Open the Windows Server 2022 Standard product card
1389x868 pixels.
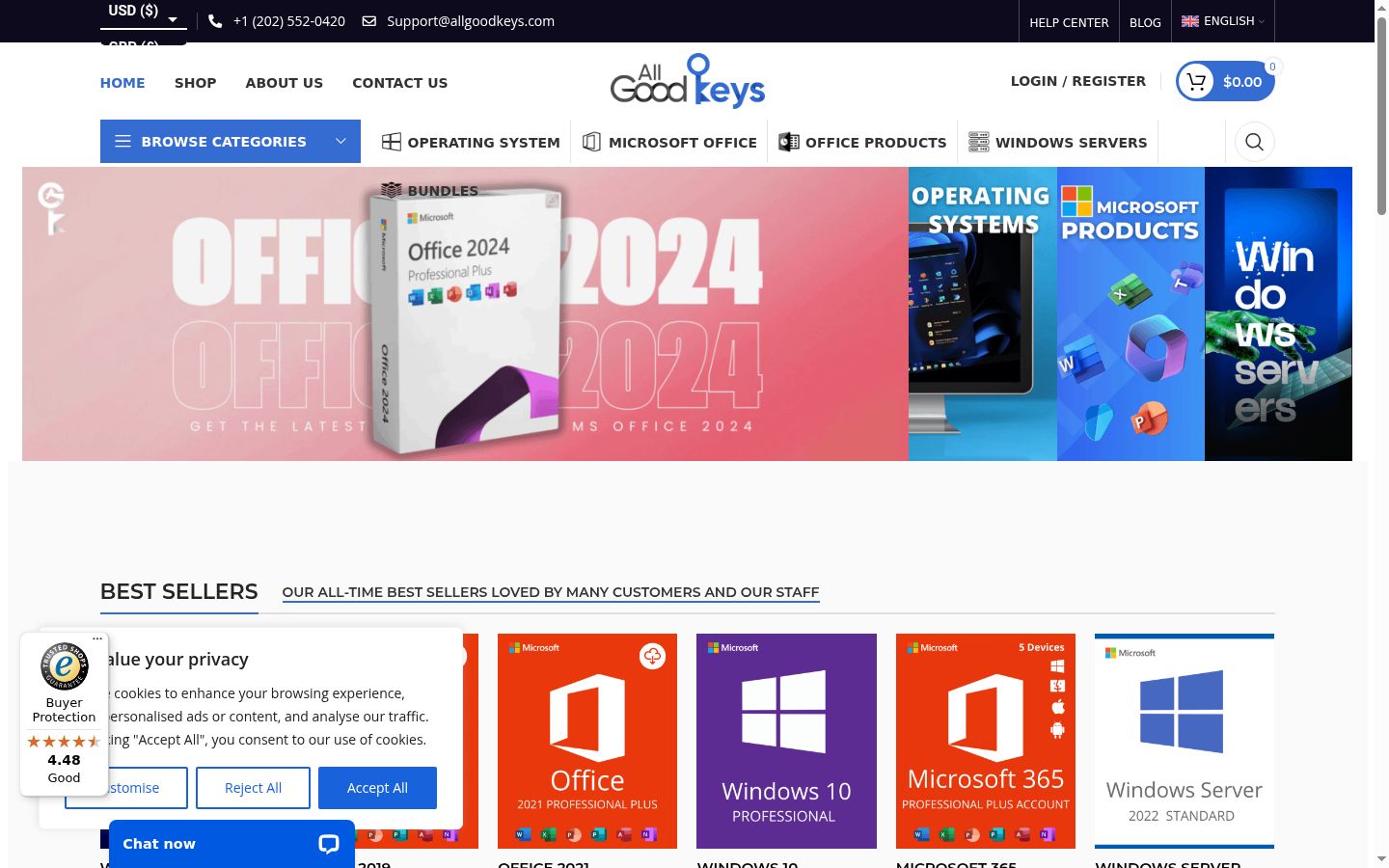point(1185,741)
